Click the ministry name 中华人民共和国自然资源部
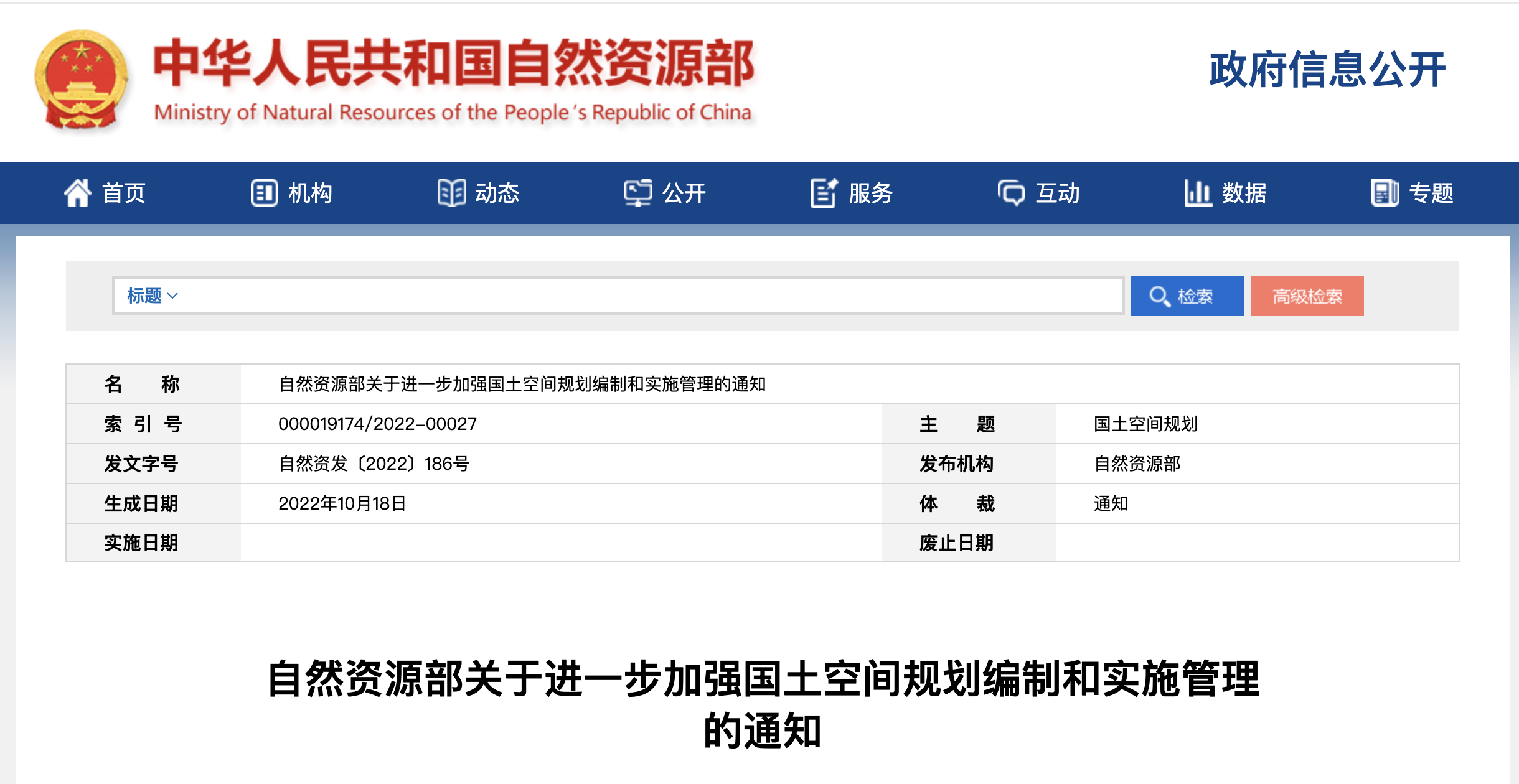The image size is (1519, 784). pyautogui.click(x=454, y=63)
